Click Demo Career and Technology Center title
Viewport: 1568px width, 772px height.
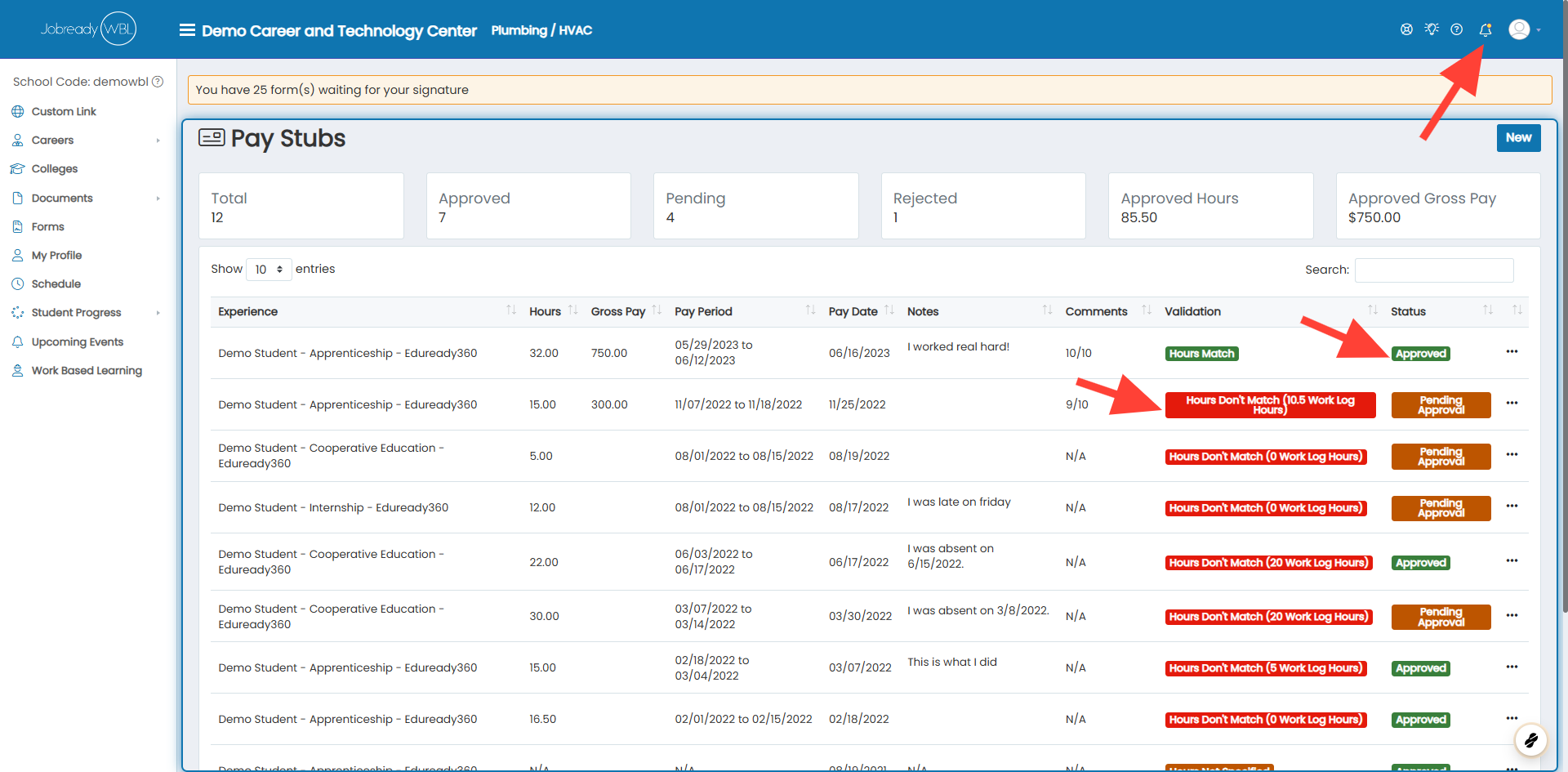[x=339, y=30]
